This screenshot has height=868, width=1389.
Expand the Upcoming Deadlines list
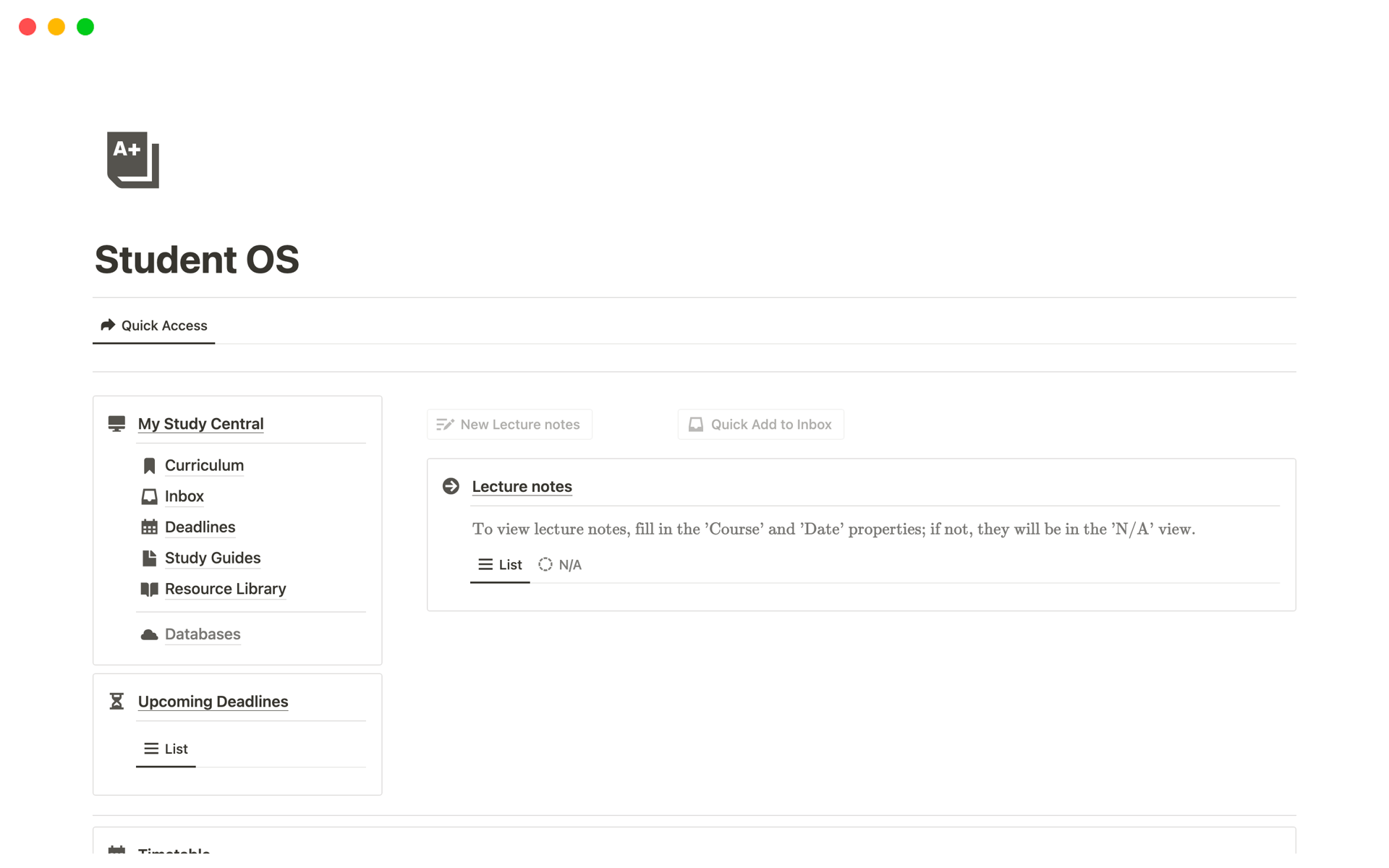click(175, 748)
